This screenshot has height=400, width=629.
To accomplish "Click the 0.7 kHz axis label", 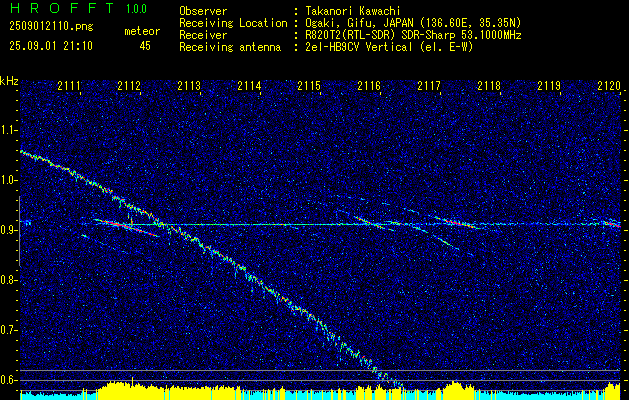I will [x=9, y=330].
